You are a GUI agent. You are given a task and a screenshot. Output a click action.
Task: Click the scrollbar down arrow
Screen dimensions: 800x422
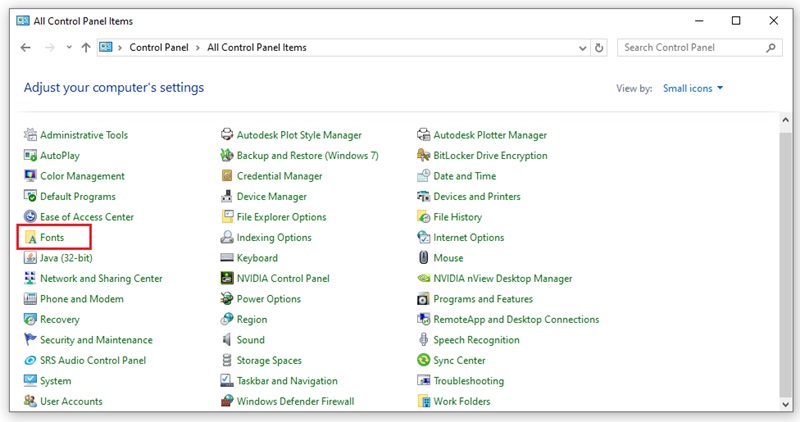pyautogui.click(x=785, y=404)
